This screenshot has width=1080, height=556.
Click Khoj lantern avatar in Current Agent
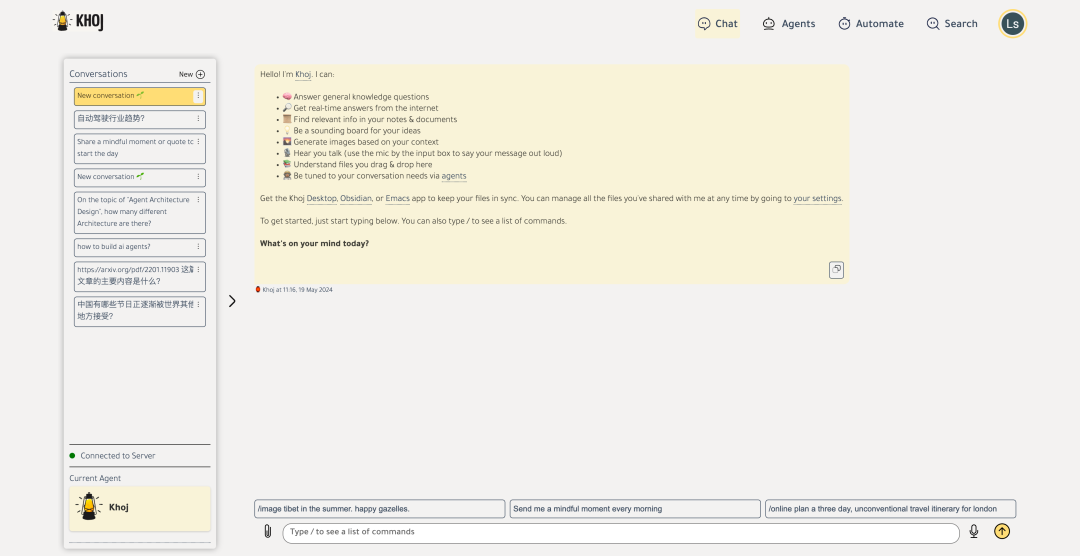tap(88, 507)
